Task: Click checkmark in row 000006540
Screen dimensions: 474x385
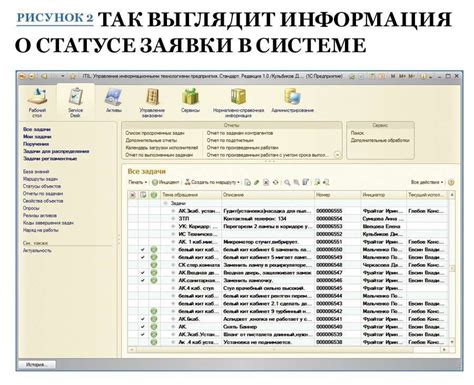Action: click(x=143, y=327)
